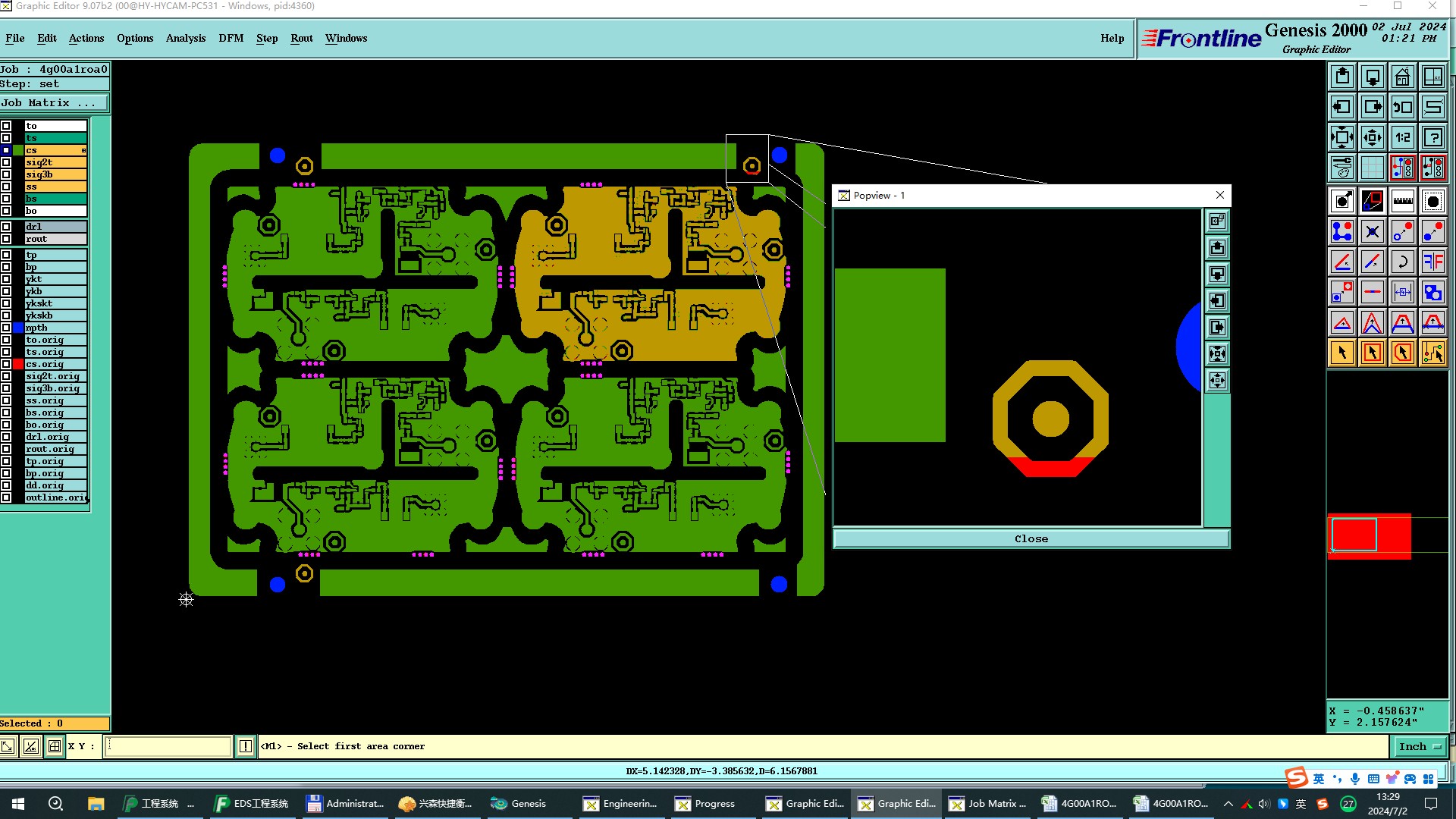Screen dimensions: 1456x819
Task: Click the red cs.orig color swatch
Action: tap(18, 364)
